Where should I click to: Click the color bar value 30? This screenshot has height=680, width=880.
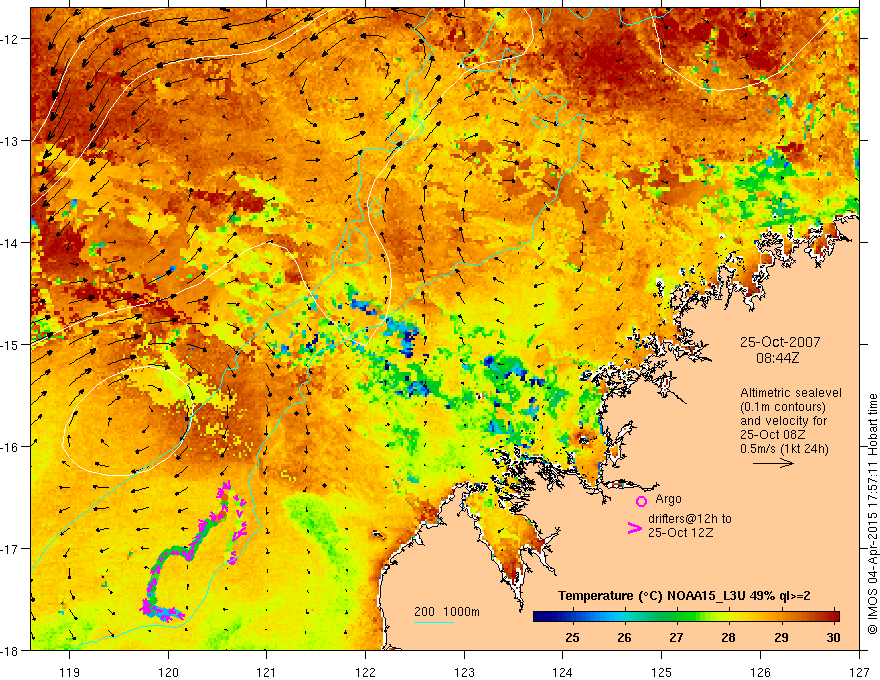[833, 638]
